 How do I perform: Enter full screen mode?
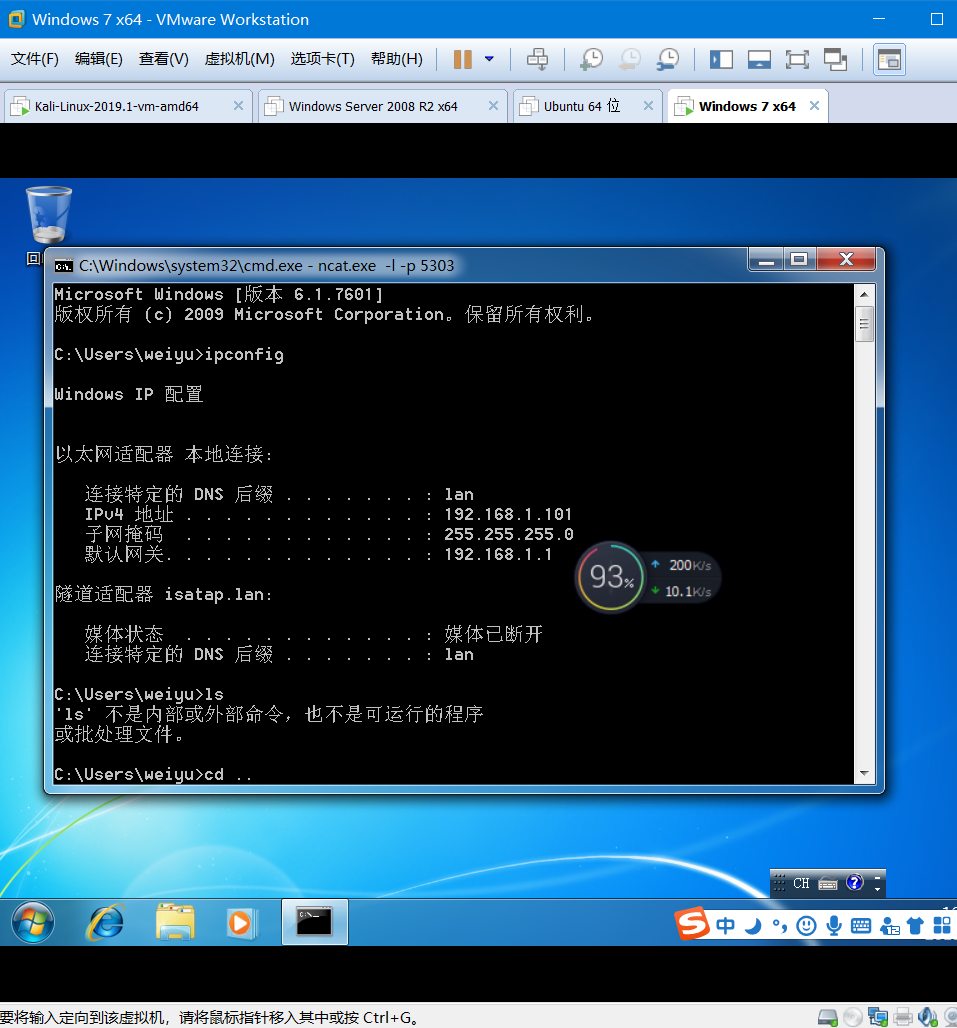tap(797, 60)
